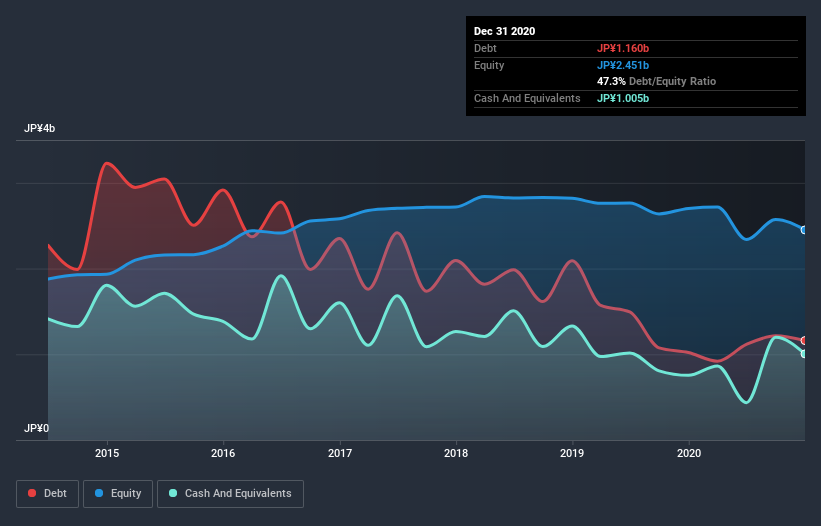Click the JP¥1.005b cash value
Image resolution: width=821 pixels, height=526 pixels.
pyautogui.click(x=623, y=98)
